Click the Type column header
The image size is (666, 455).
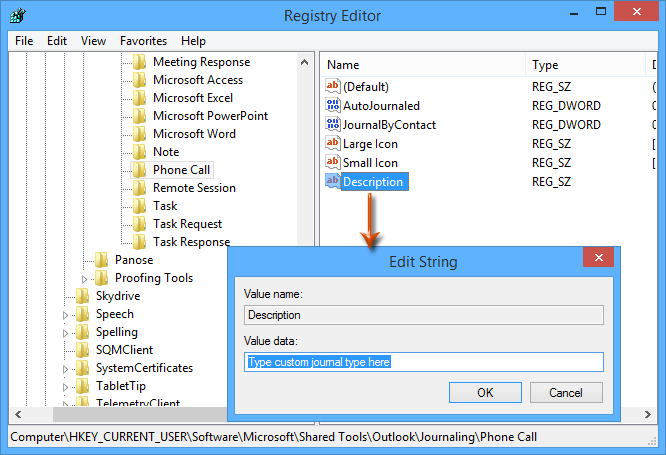[x=545, y=65]
